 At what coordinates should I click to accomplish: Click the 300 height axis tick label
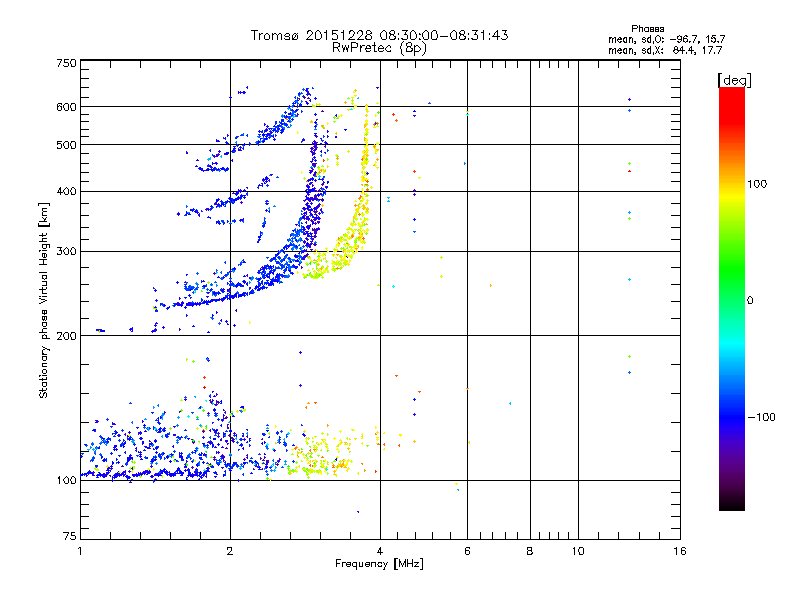[x=67, y=251]
